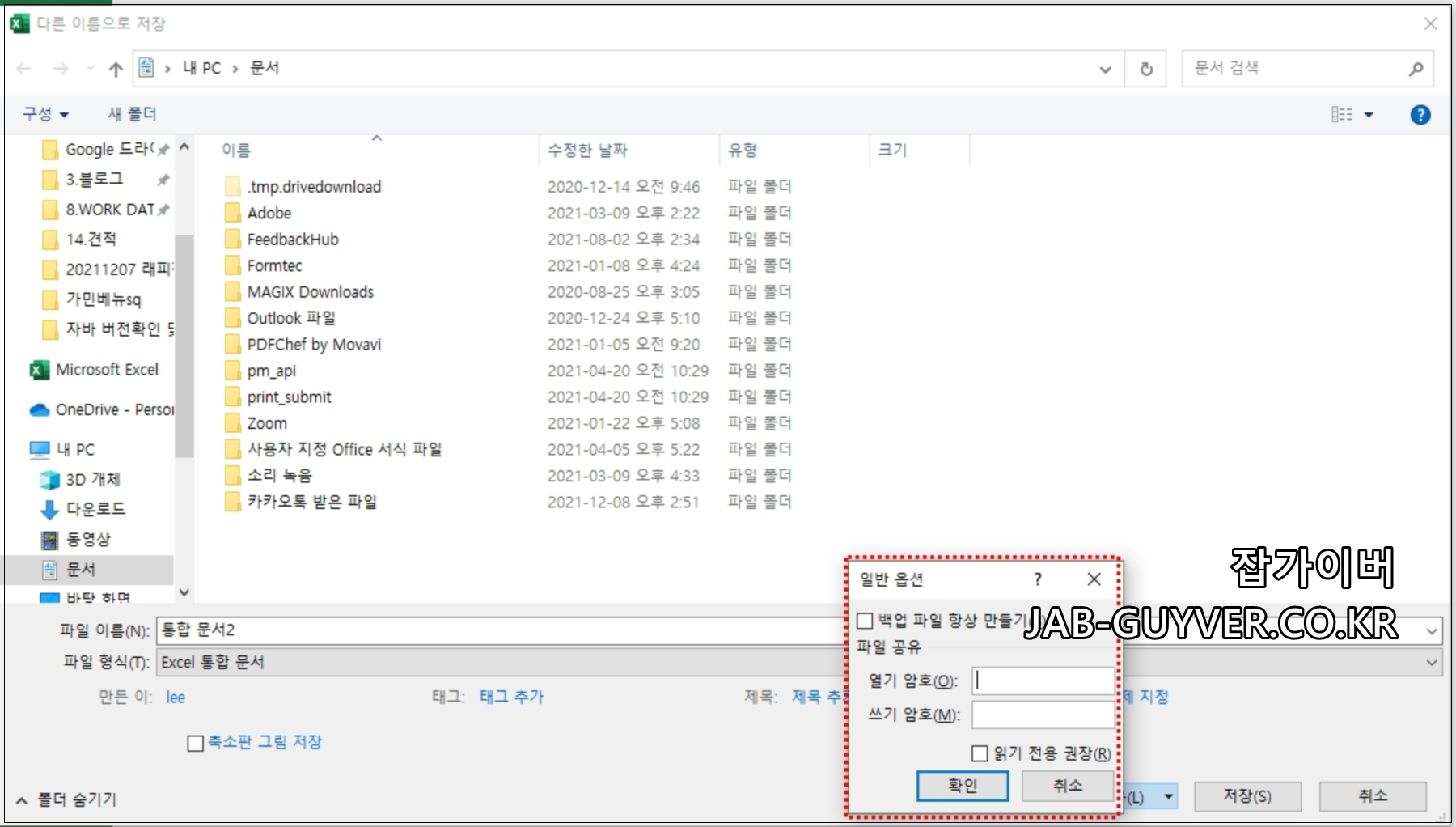Go up one folder level
The image size is (1456, 827).
point(116,69)
